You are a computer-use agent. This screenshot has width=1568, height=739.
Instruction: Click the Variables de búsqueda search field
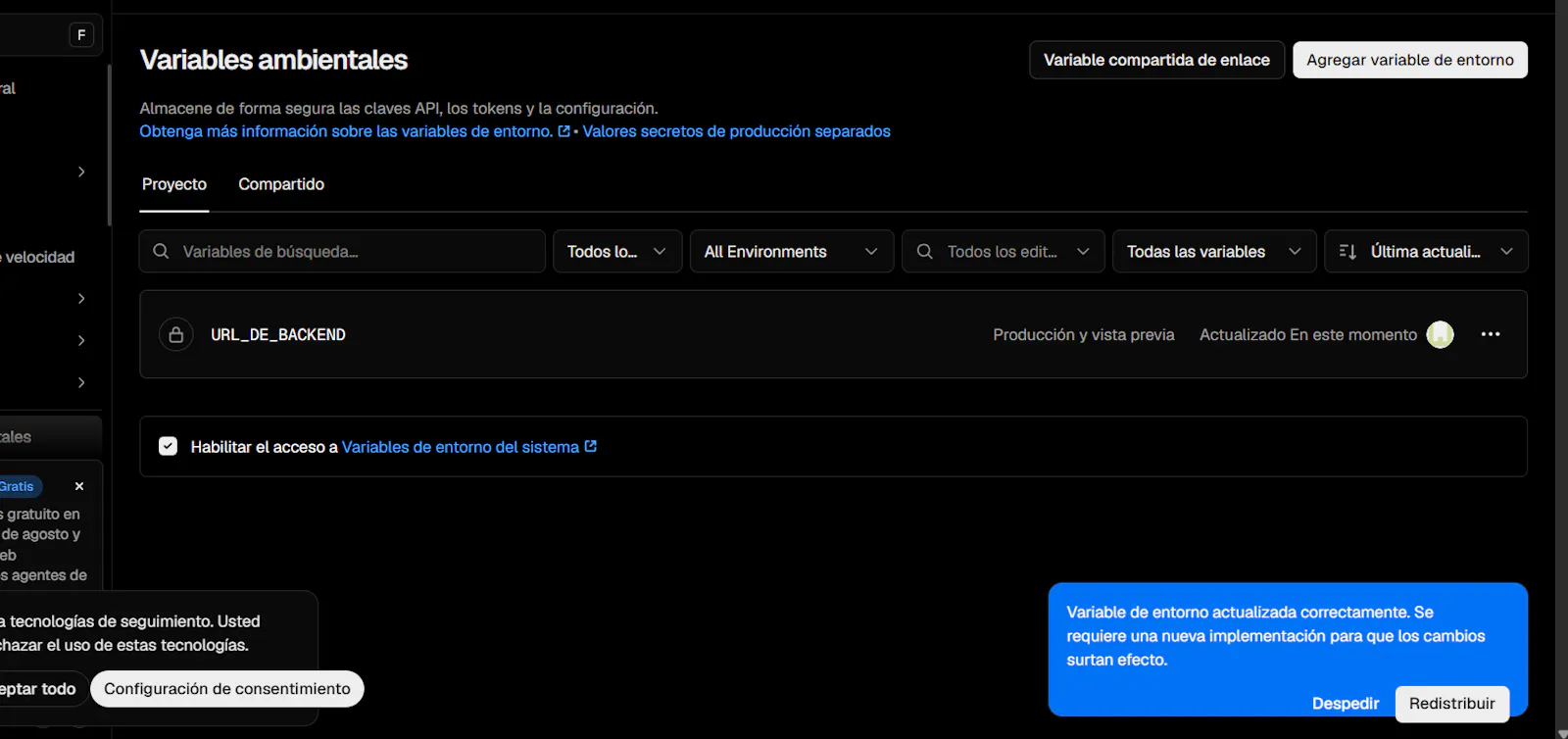pos(342,252)
